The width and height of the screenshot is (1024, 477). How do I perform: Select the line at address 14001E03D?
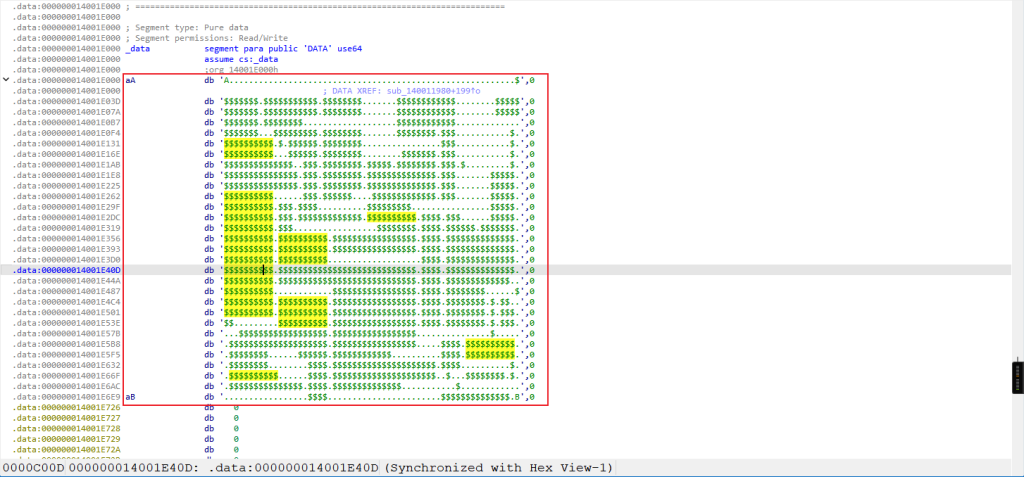click(x=66, y=101)
